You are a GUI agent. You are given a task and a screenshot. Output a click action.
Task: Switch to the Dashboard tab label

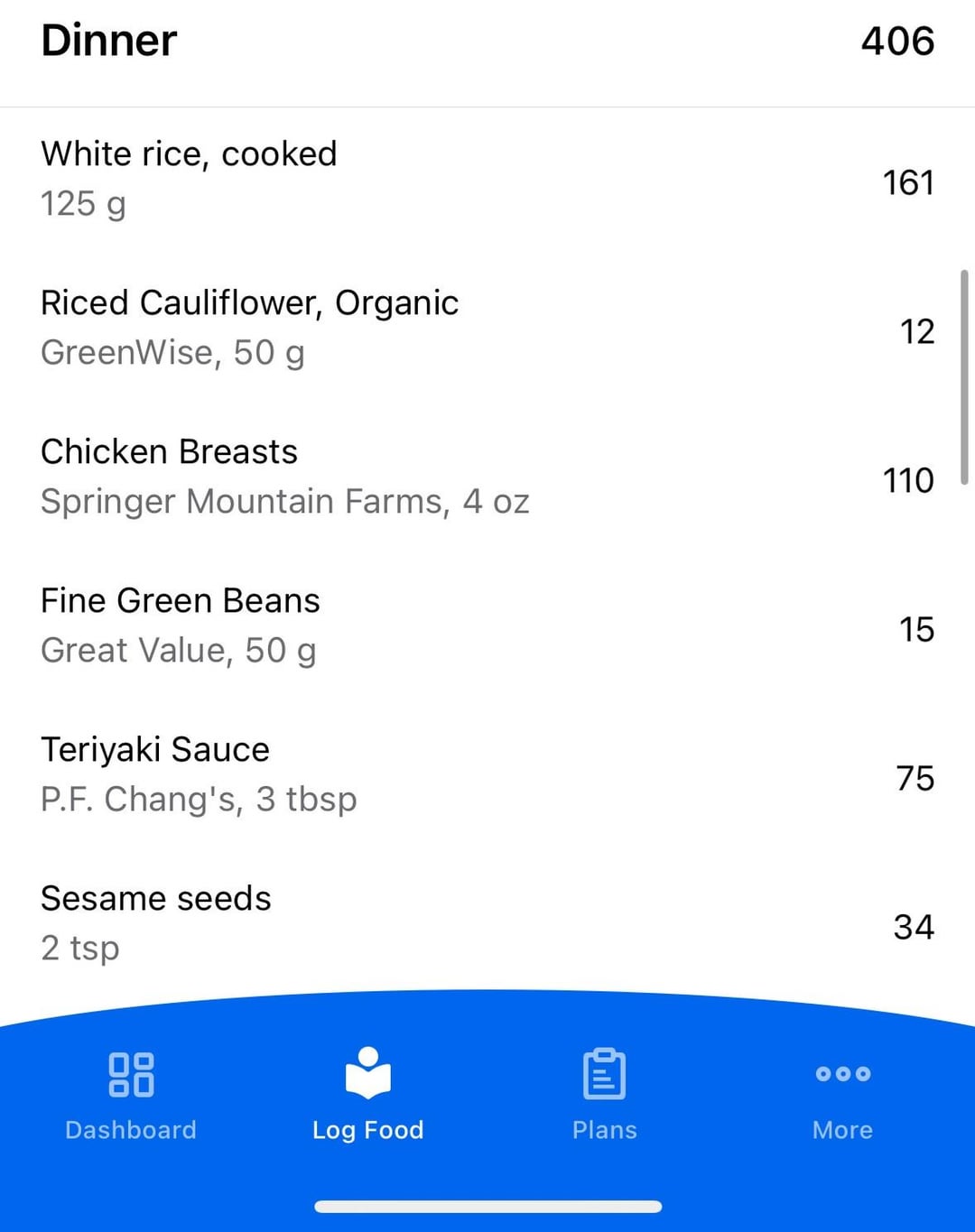(131, 1130)
